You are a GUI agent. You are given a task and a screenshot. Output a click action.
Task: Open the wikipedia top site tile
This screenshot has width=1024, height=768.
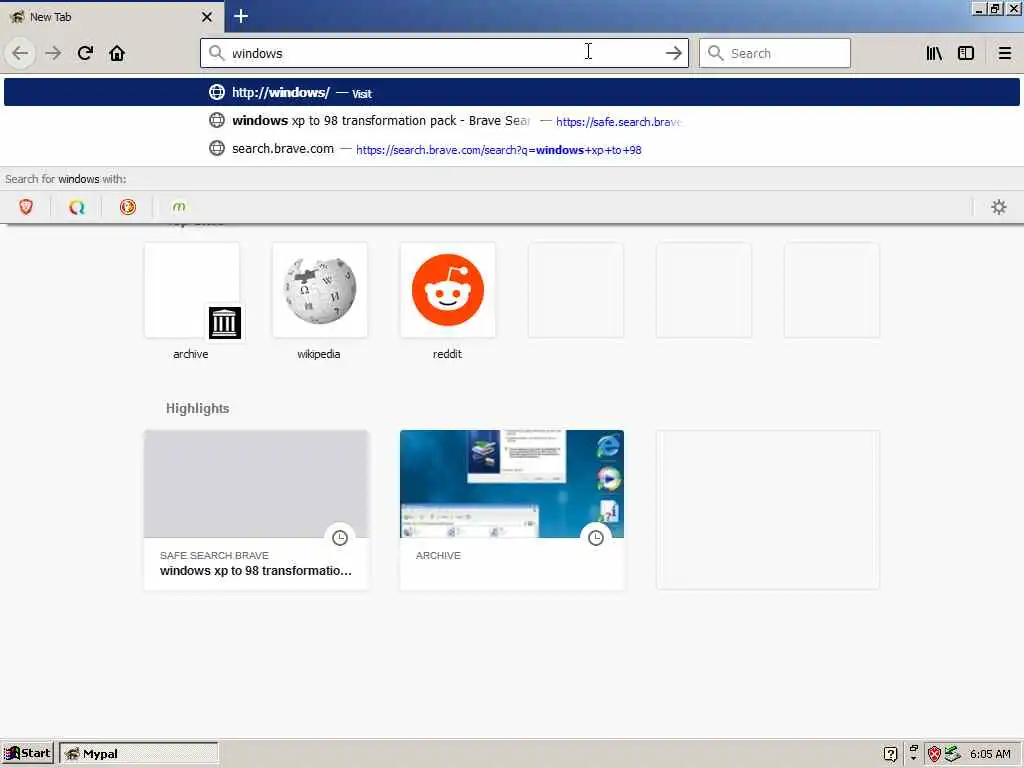pyautogui.click(x=320, y=290)
